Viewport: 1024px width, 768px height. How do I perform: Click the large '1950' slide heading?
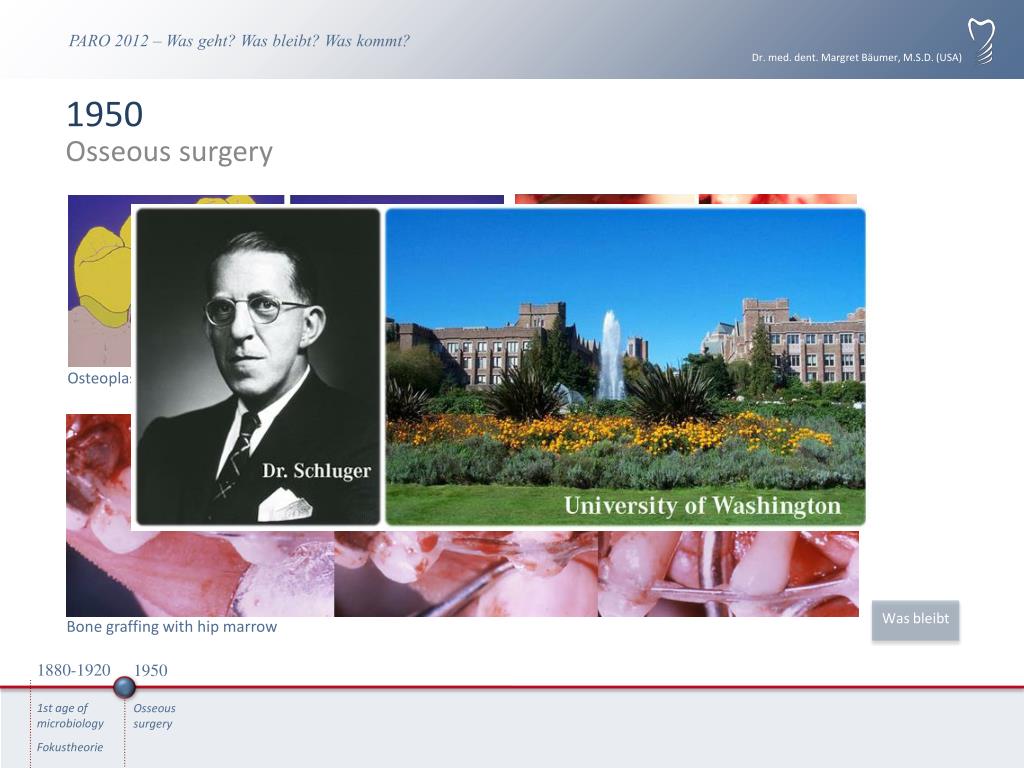click(x=104, y=114)
